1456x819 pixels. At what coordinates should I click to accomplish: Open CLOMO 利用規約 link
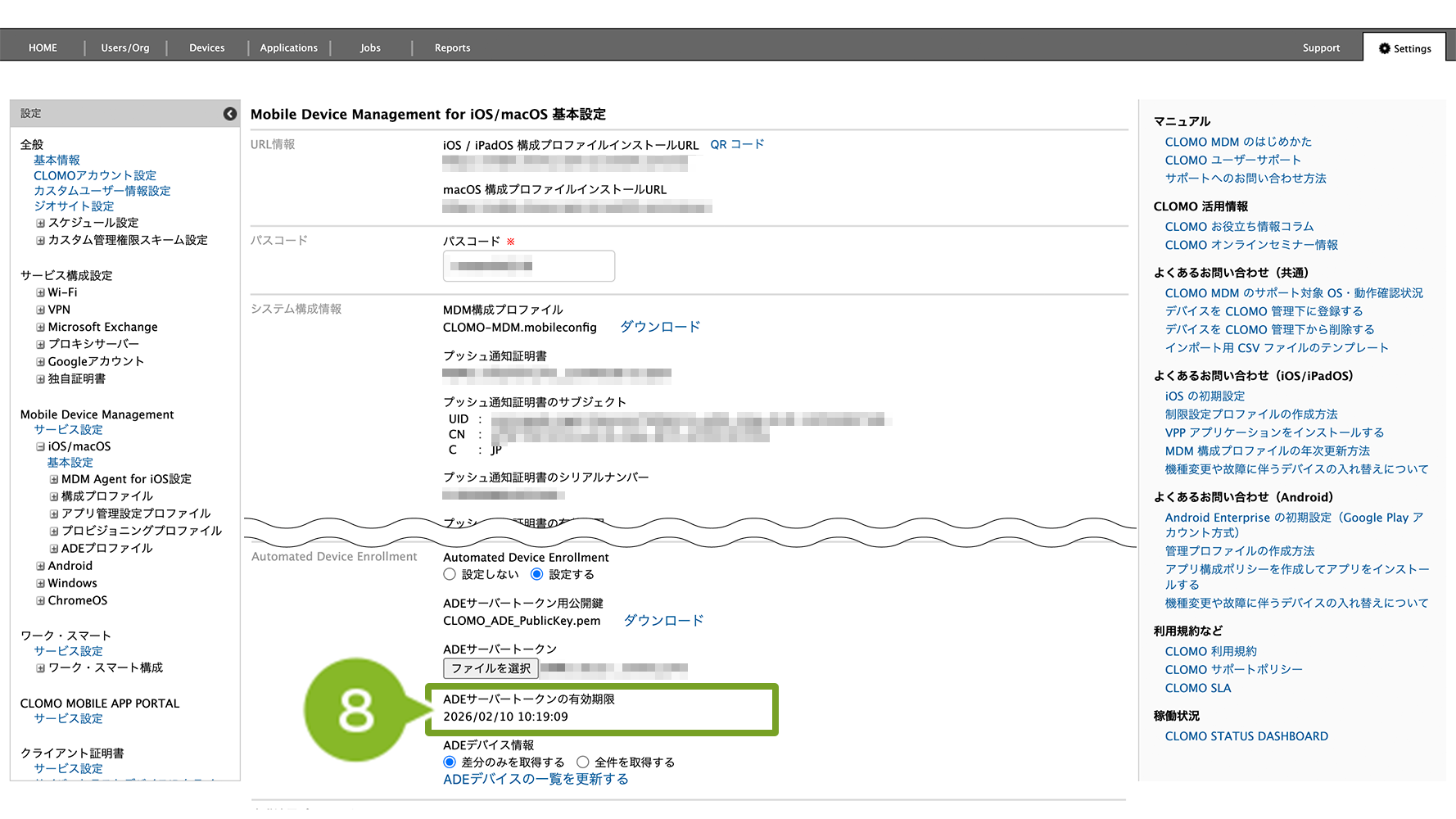click(x=1210, y=651)
